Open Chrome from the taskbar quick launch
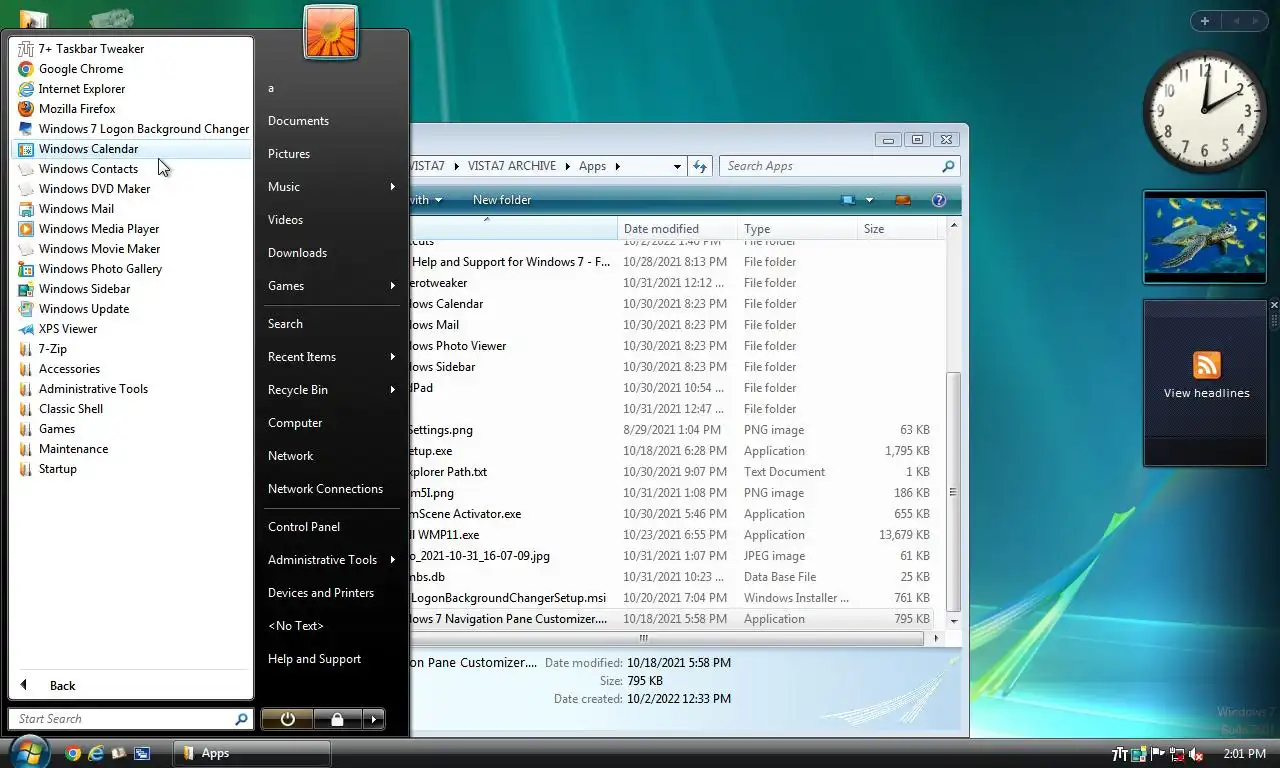The image size is (1280, 768). 72,753
